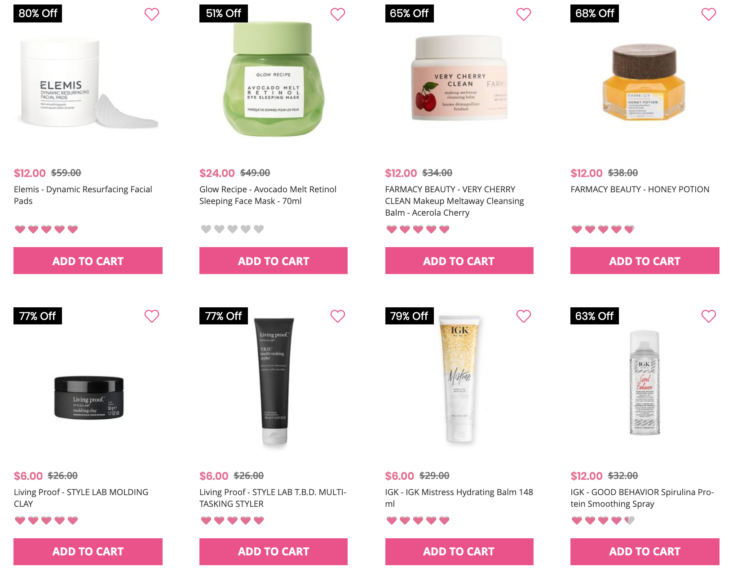This screenshot has width=733, height=576.
Task: View the Honey Potion jar product image
Action: (644, 82)
